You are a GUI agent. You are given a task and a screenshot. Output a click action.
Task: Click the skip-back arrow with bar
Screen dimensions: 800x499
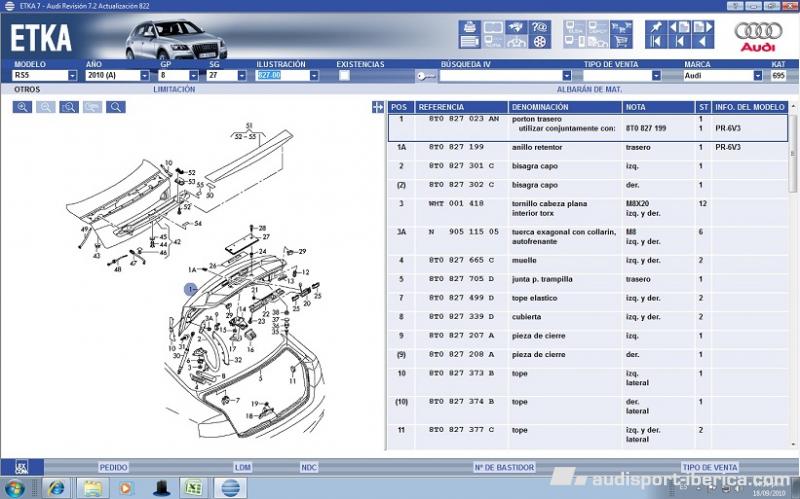[x=680, y=41]
